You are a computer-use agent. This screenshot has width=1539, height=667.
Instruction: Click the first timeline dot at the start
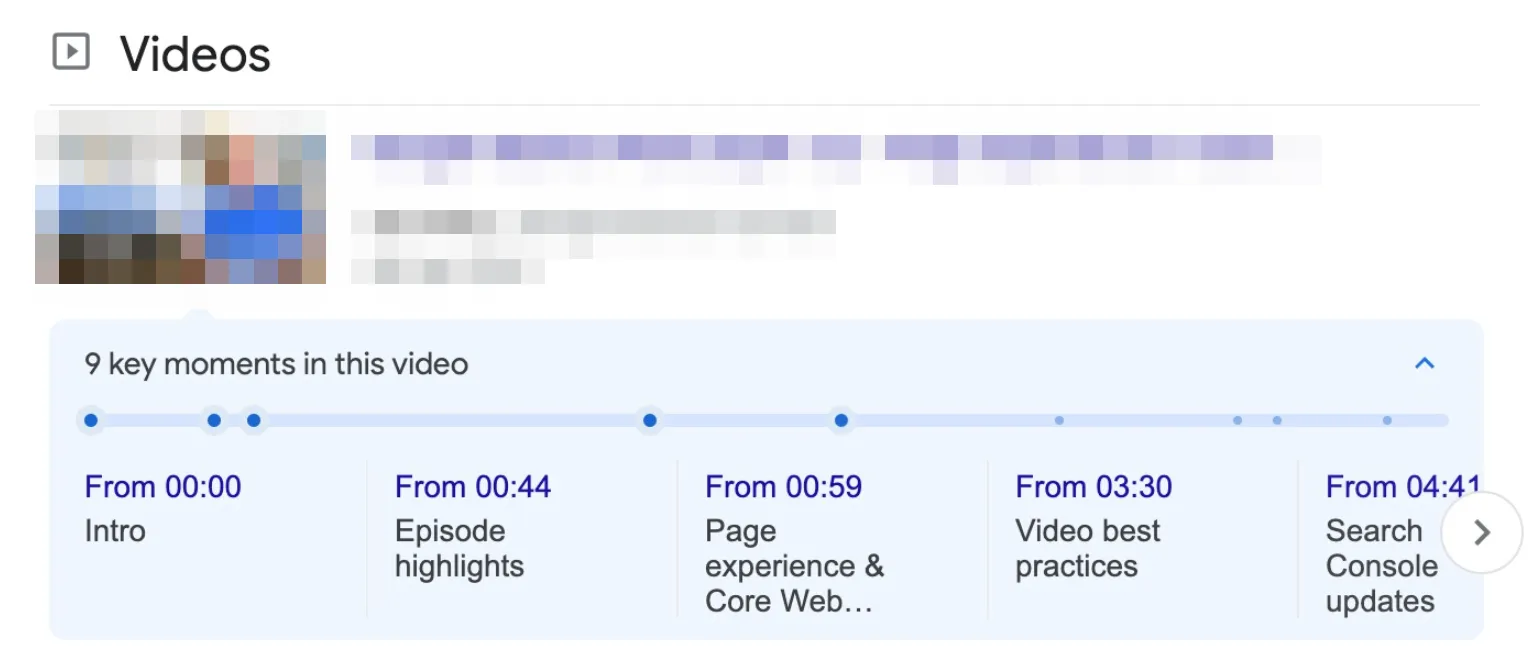click(91, 421)
